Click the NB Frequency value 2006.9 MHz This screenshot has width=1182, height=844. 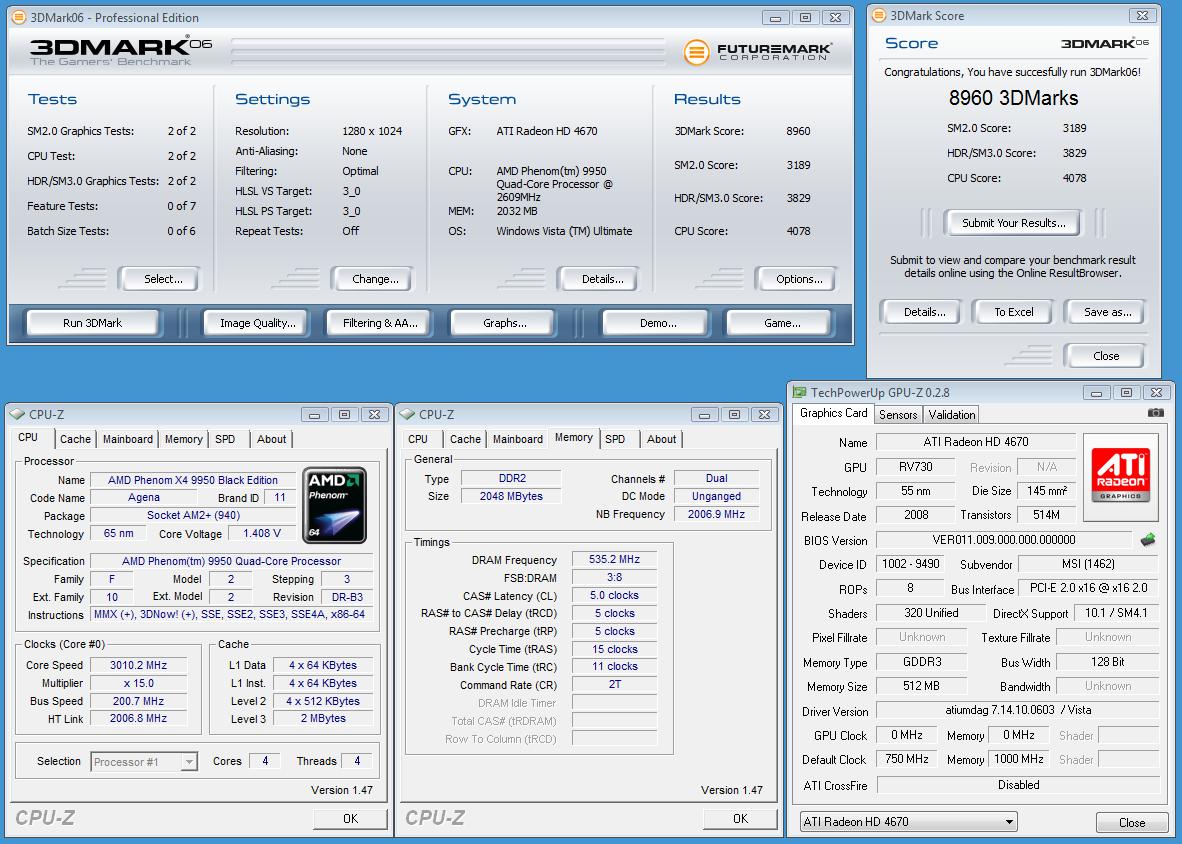point(715,514)
